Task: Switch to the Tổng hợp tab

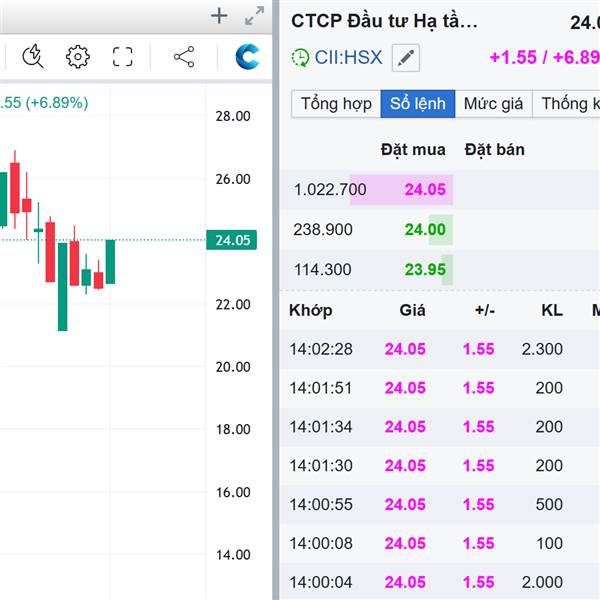Action: [x=336, y=103]
